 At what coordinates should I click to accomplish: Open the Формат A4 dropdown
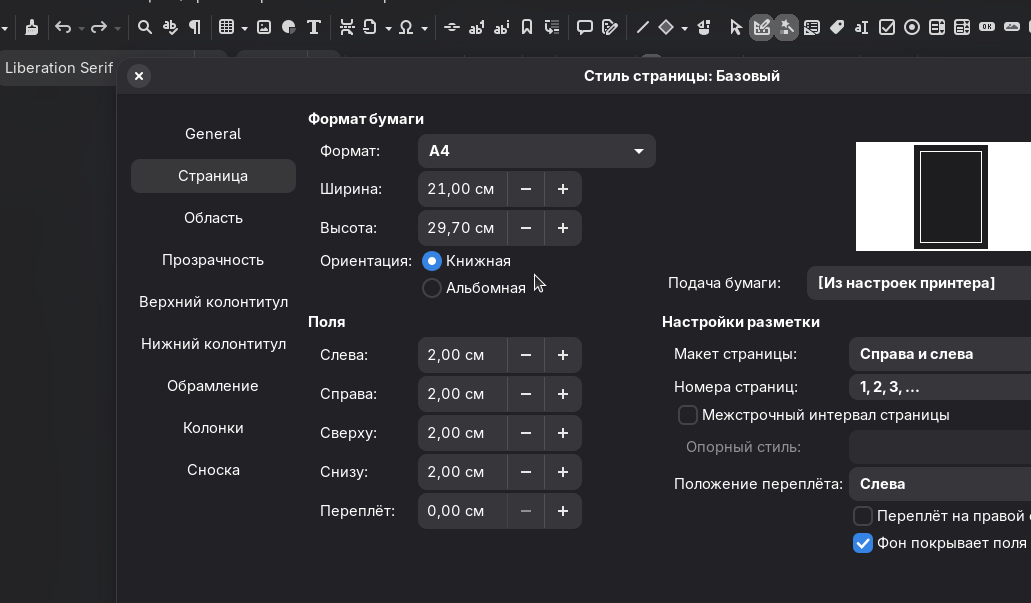[x=536, y=150]
